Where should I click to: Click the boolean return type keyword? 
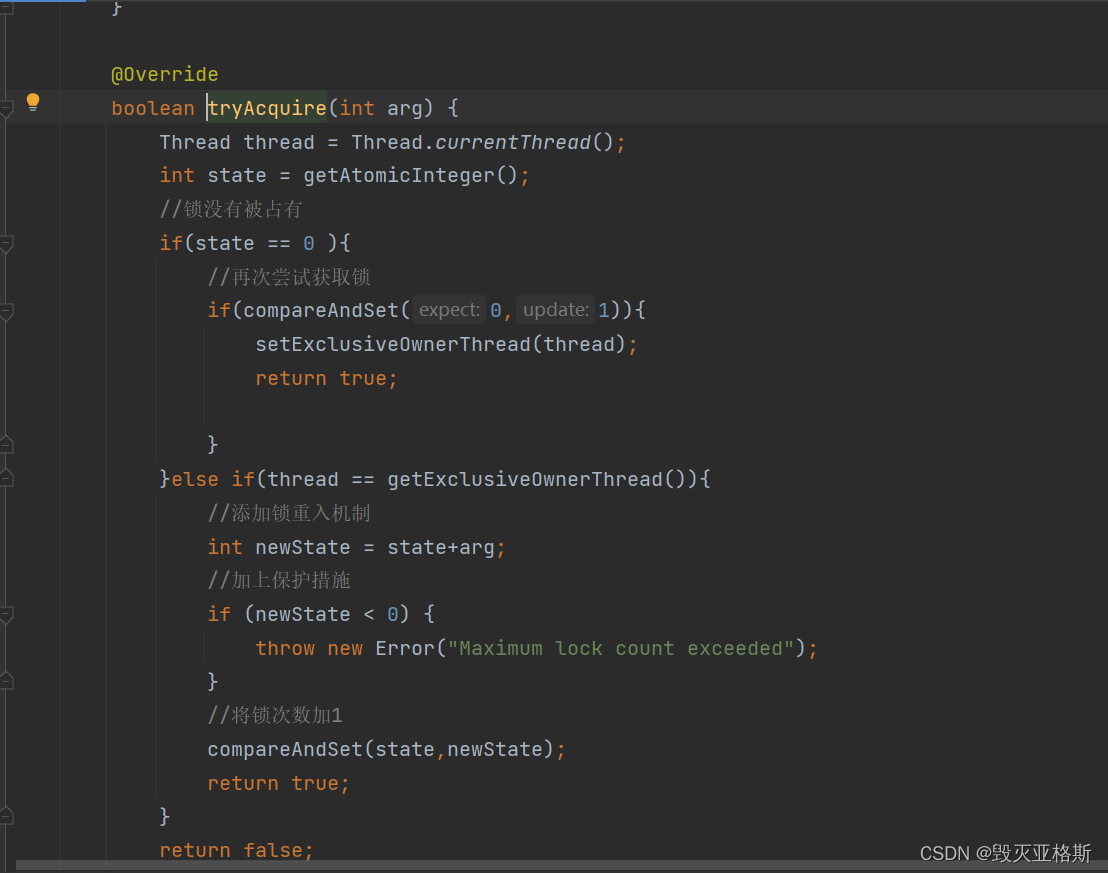point(153,108)
